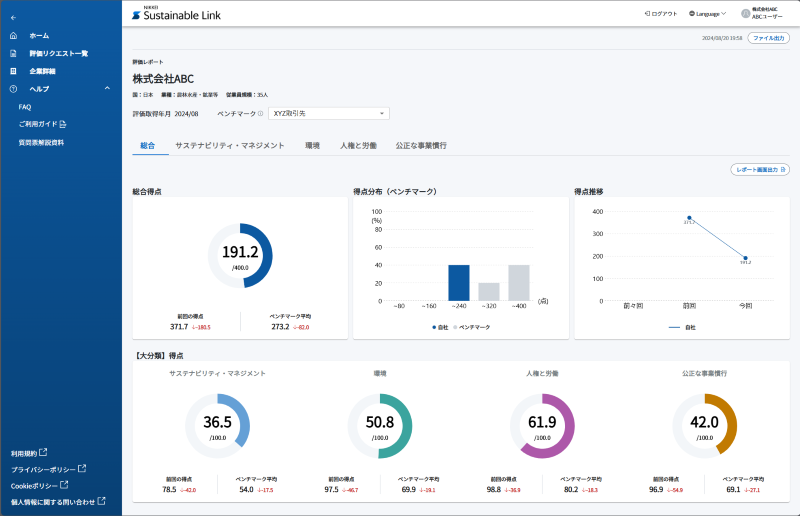This screenshot has width=800, height=516.
Task: Click the ファイル出力 button
Action: [769, 37]
